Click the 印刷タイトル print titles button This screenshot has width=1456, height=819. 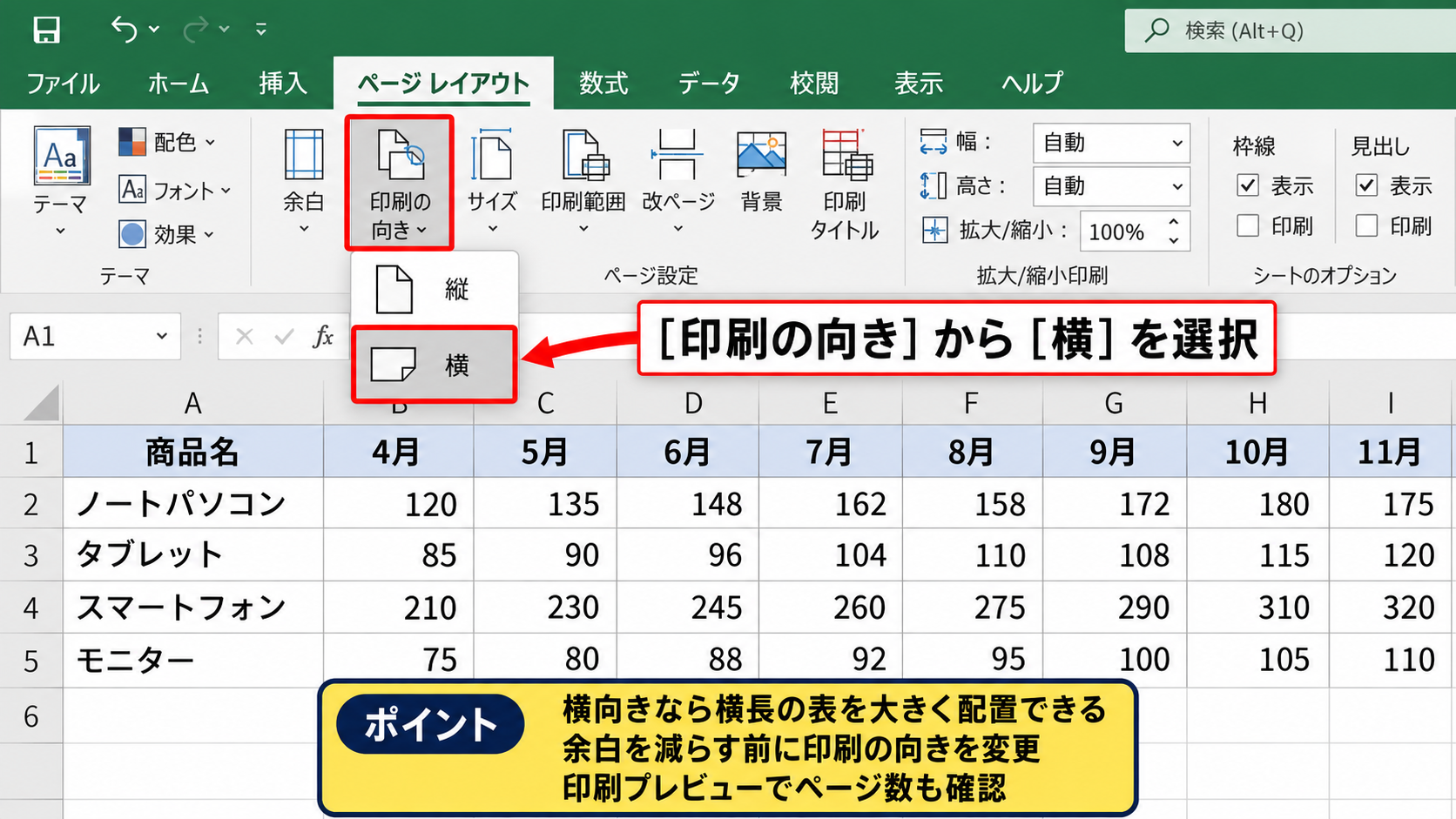click(845, 185)
